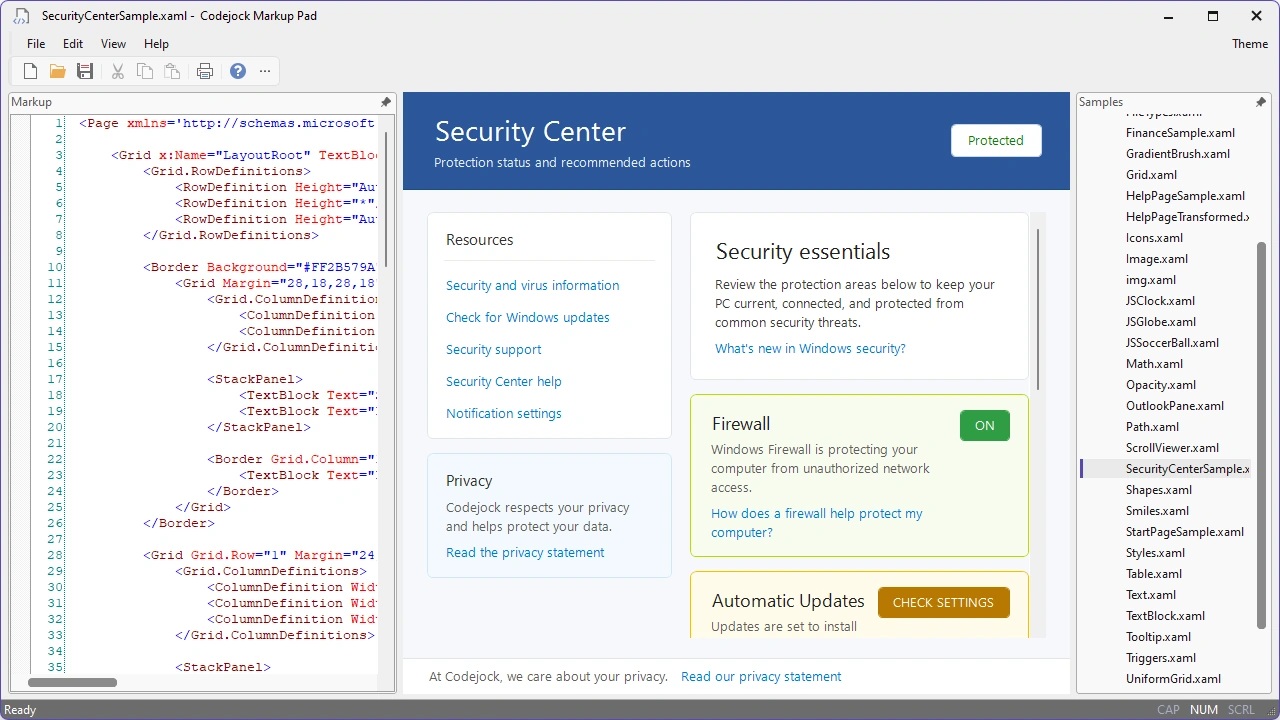
Task: Open the View menu
Action: 114,44
